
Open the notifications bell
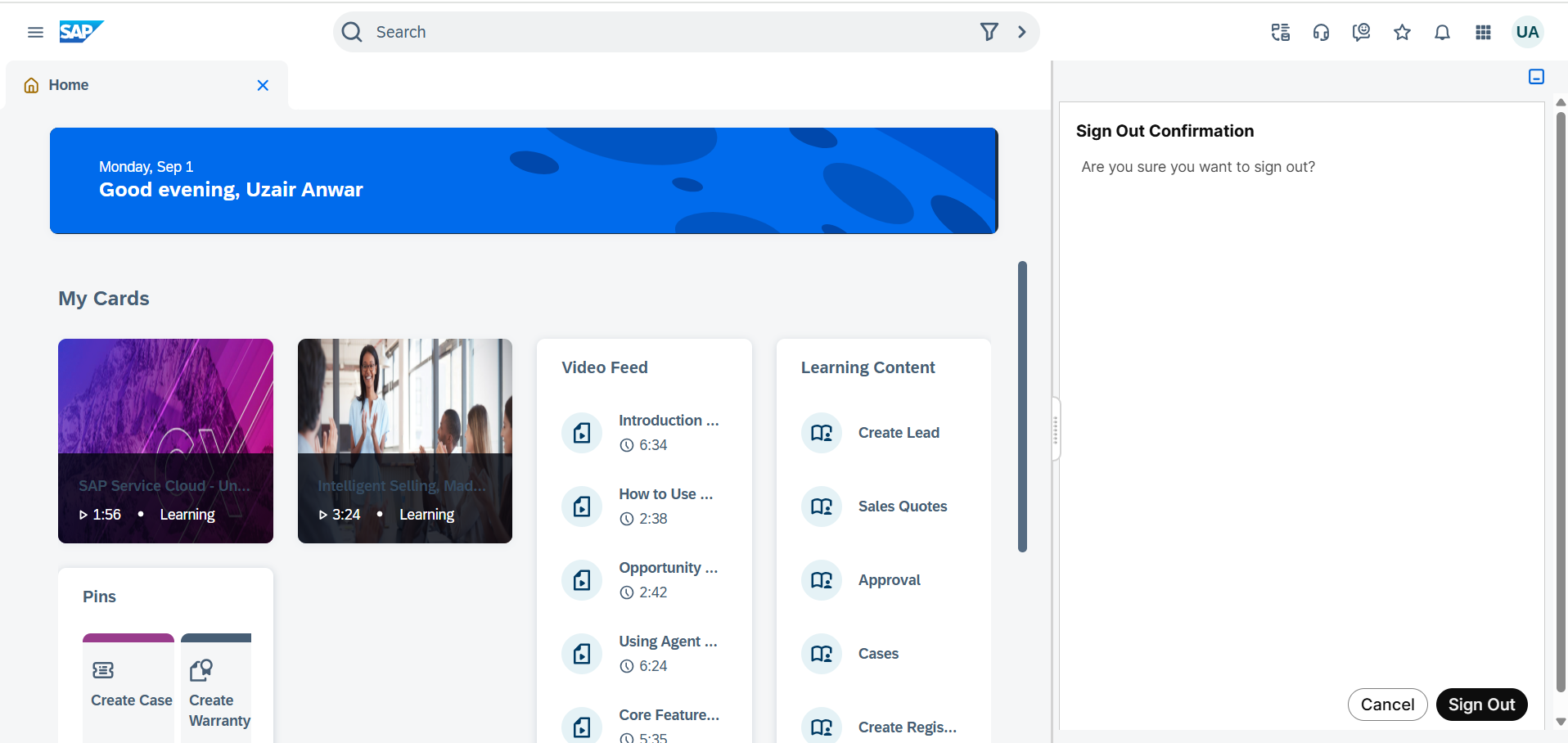pyautogui.click(x=1442, y=32)
